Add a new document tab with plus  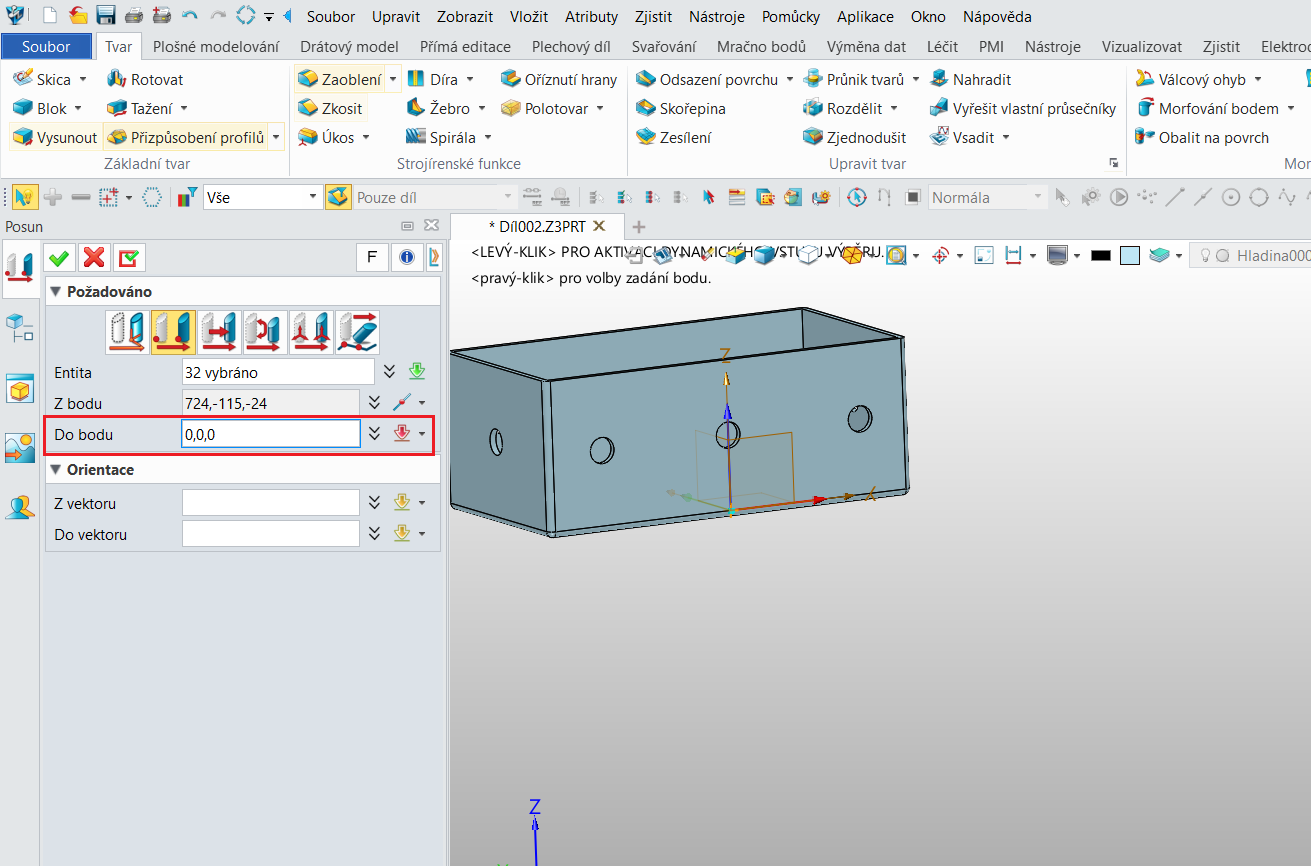pyautogui.click(x=639, y=226)
